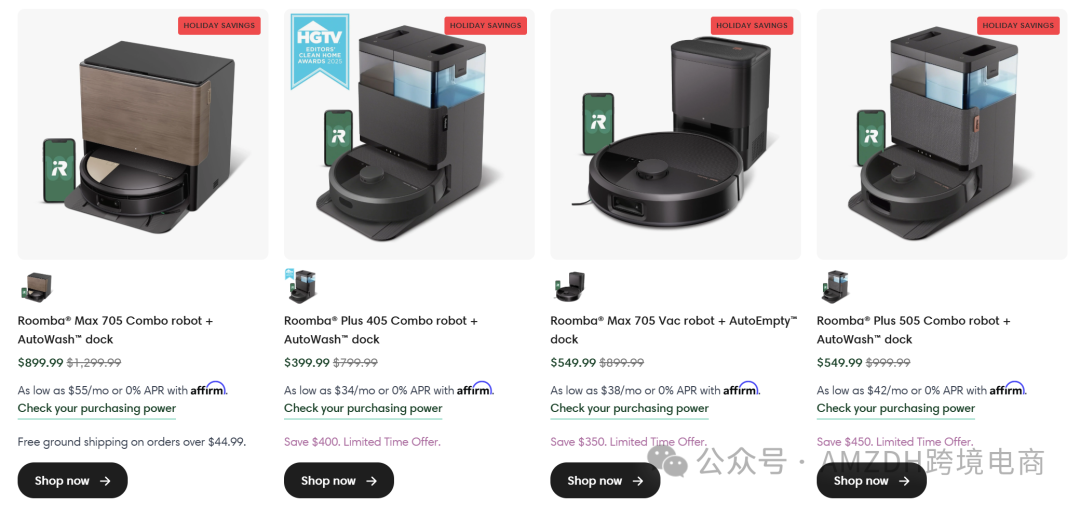Screen dimensions: 1080x505
Task: Check your purchasing power for Max 705 Combo
Action: [x=97, y=409]
